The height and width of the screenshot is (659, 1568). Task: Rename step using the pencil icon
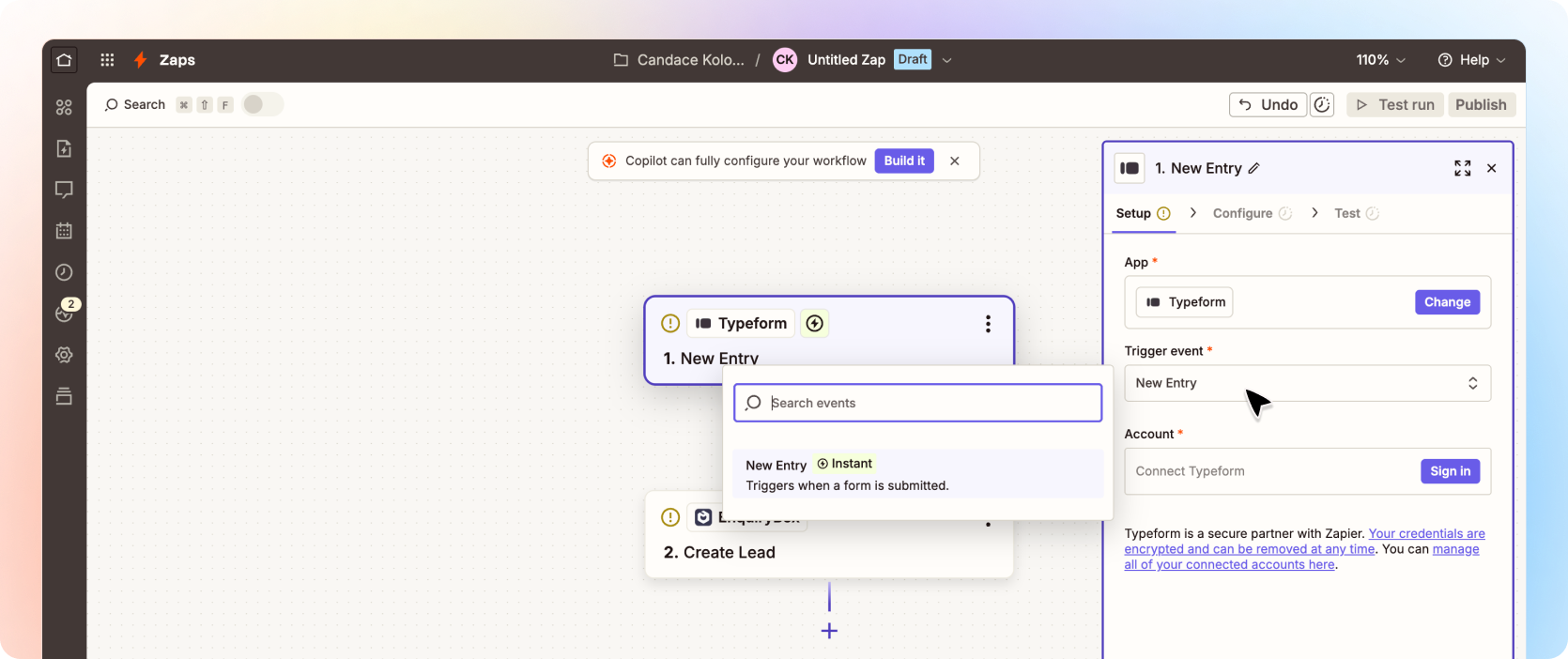1253,168
